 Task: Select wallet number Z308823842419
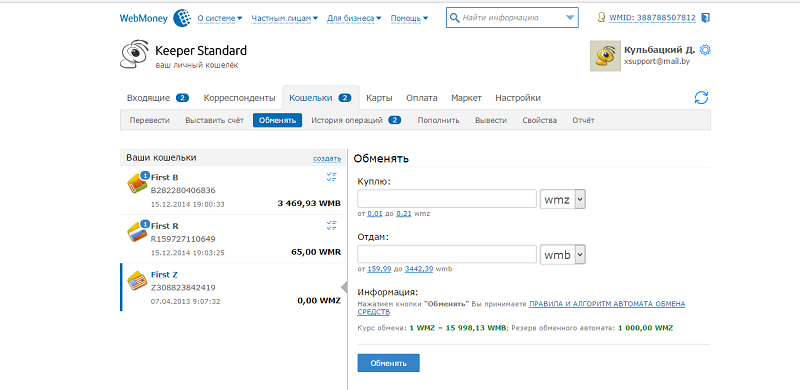click(x=183, y=287)
